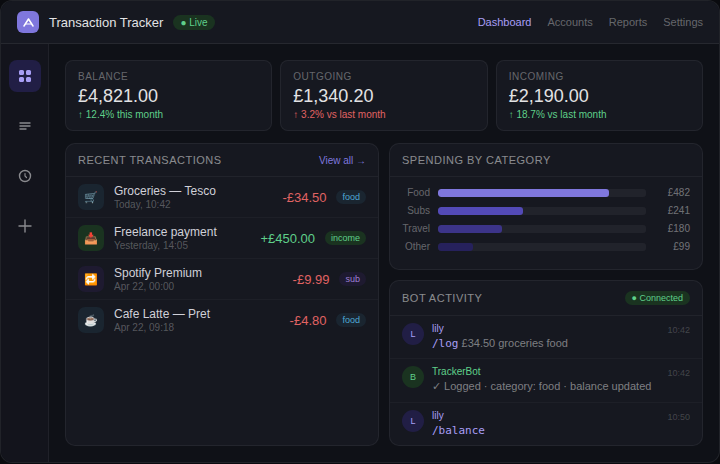Viewport: 720px width, 464px height.
Task: Click the shopping cart icon for Tesco
Action: tap(91, 197)
